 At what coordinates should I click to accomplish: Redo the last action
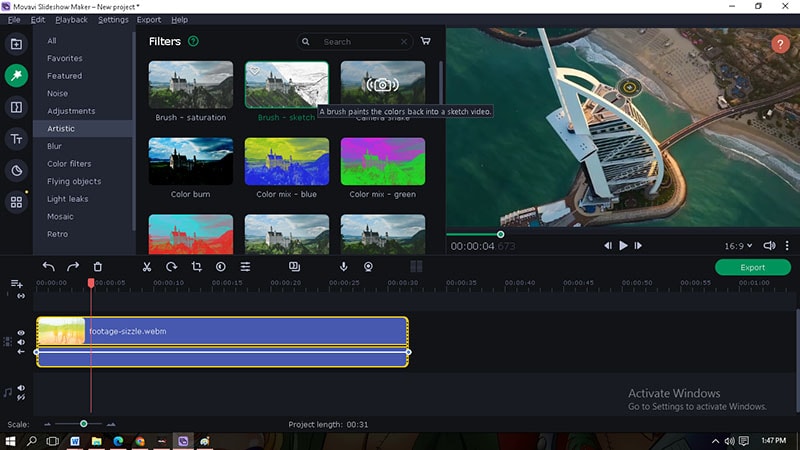point(73,266)
